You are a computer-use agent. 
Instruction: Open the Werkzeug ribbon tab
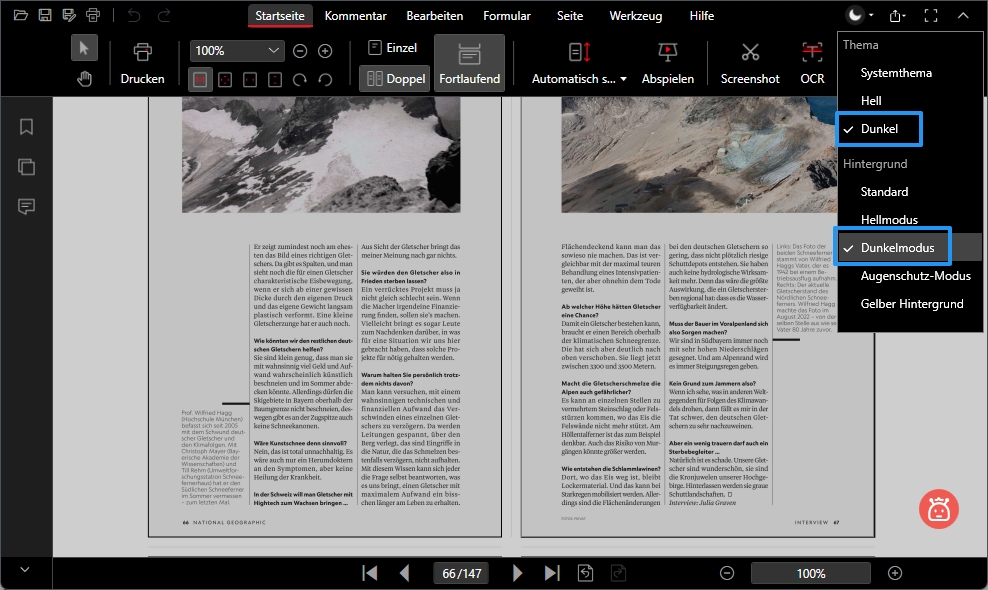637,15
